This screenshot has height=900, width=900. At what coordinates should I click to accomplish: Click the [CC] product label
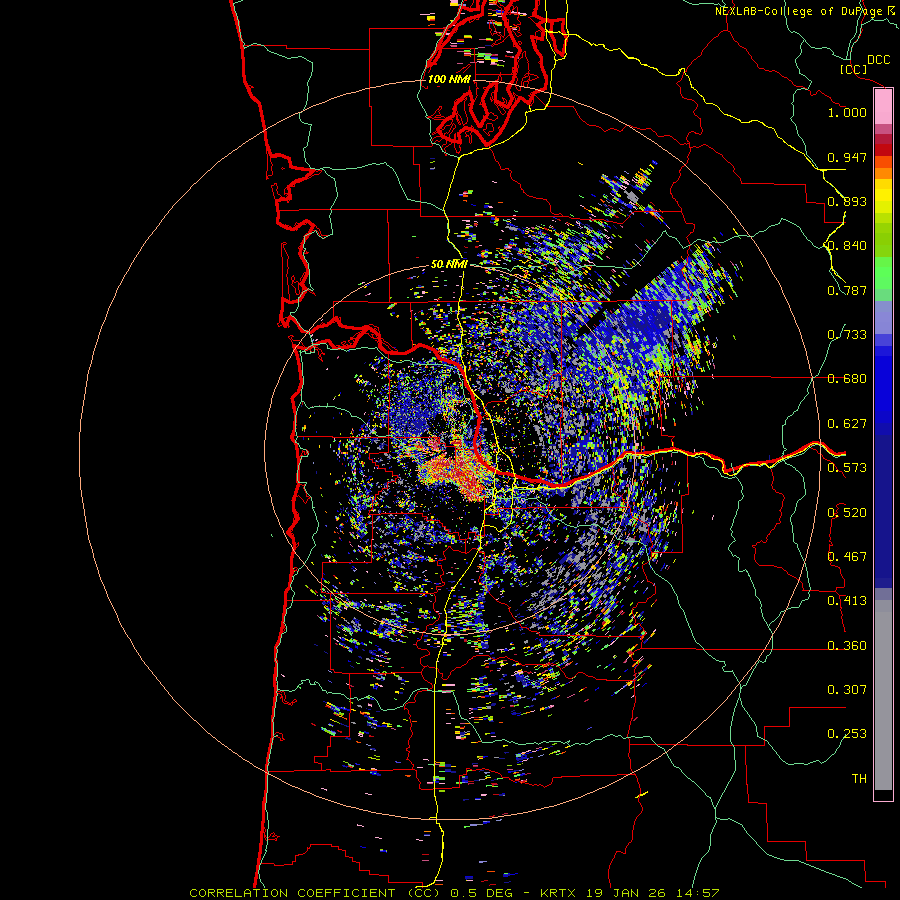(853, 69)
